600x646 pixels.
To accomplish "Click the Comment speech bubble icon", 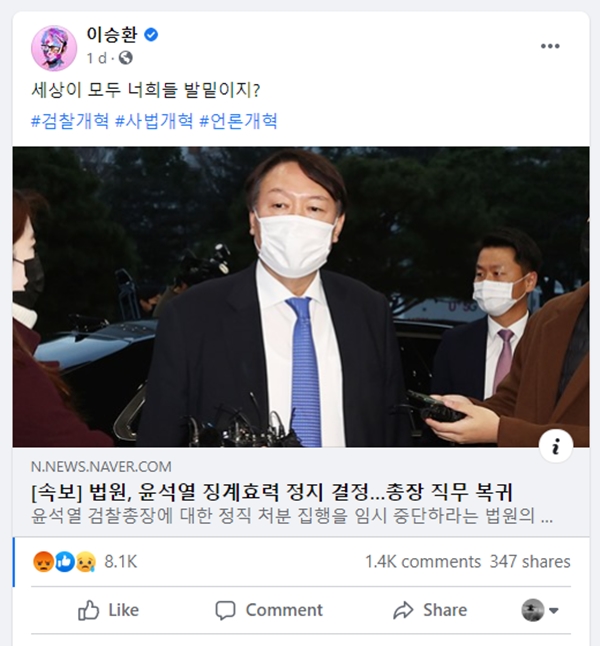I will [x=225, y=611].
